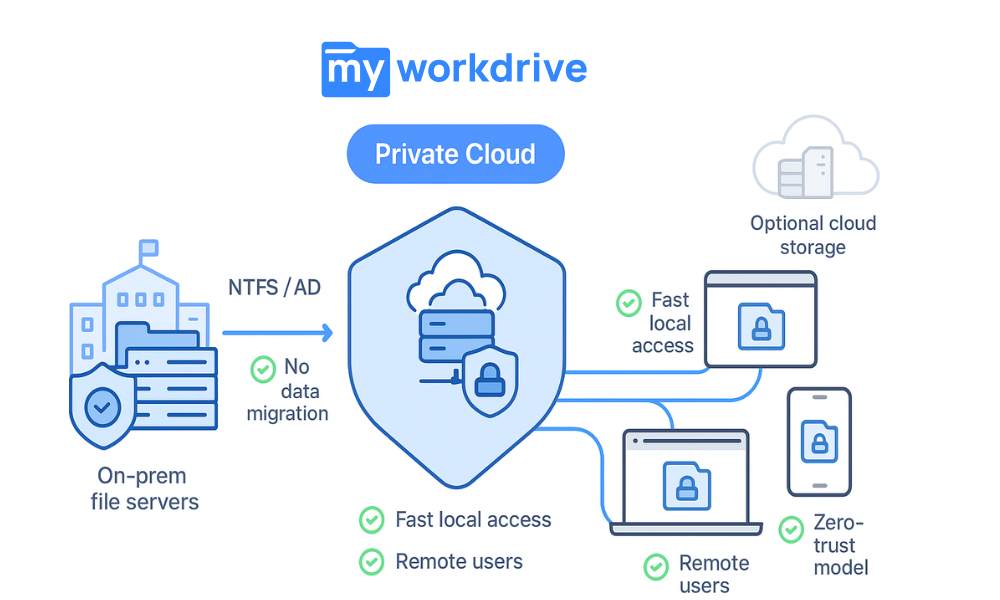Click the laptop's top toolbar strip
Screen dimensions: 1000x600
pos(684,439)
